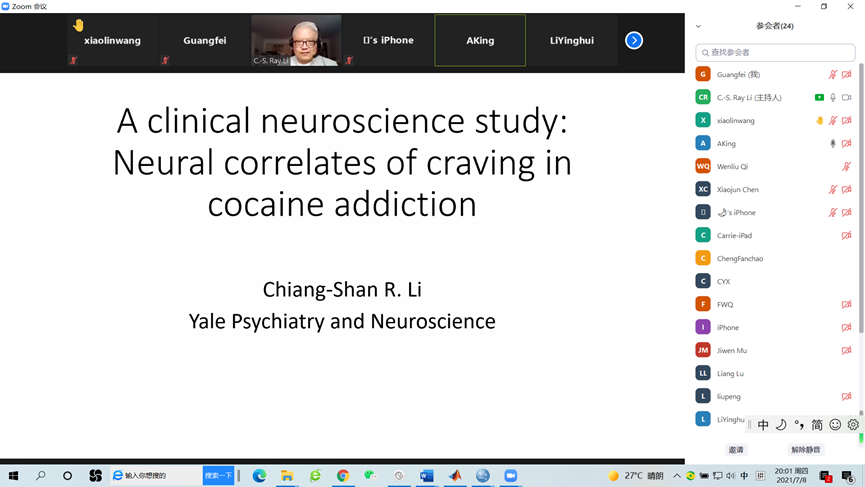This screenshot has height=487, width=865.
Task: Click xiaolinwang's raised hand icon
Action: (x=819, y=121)
